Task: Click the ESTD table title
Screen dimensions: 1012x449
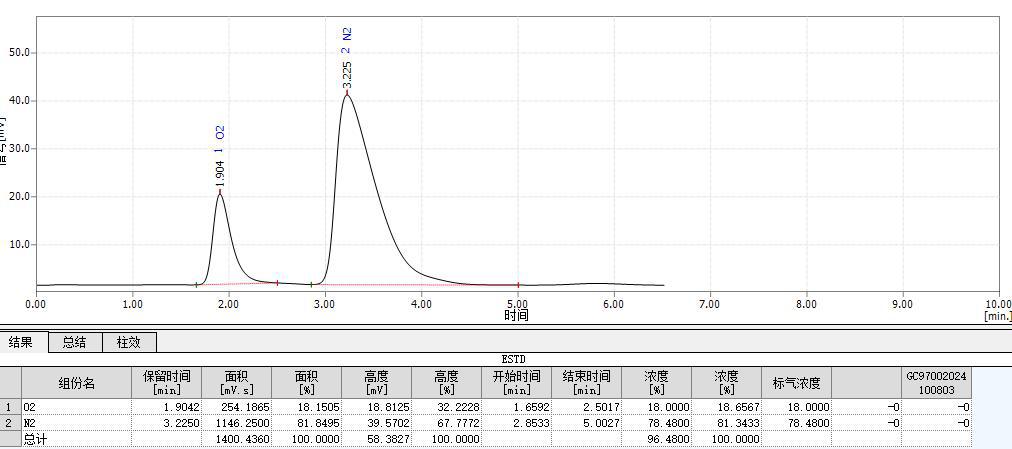Action: [513, 360]
